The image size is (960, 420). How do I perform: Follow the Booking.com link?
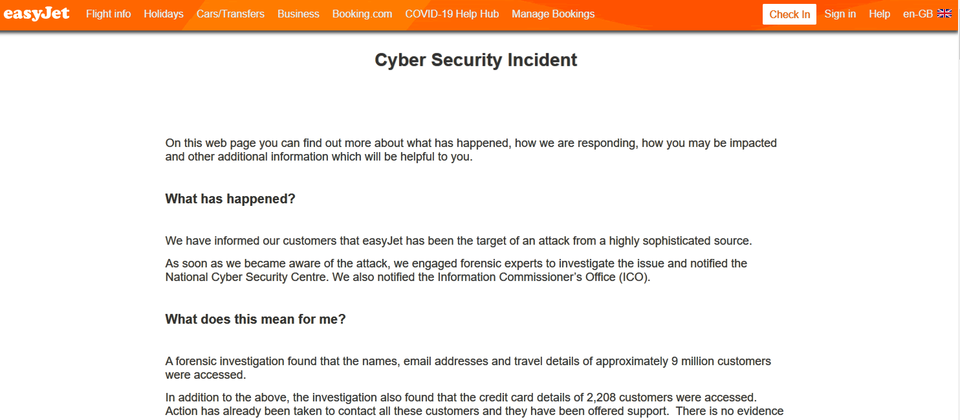362,14
